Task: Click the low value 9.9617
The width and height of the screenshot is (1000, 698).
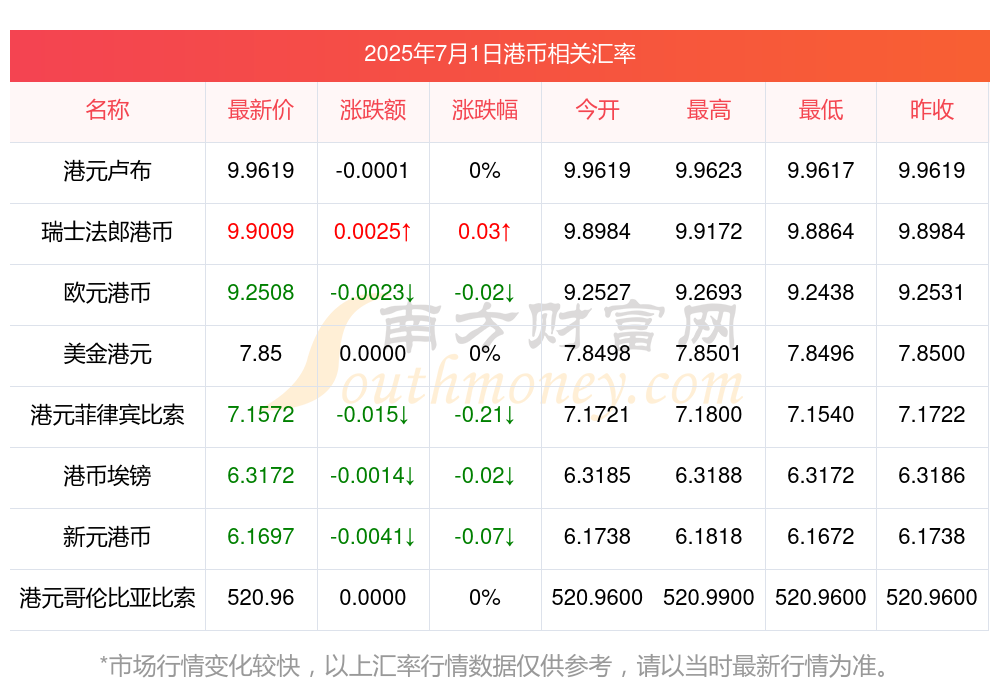Action: pyautogui.click(x=821, y=170)
